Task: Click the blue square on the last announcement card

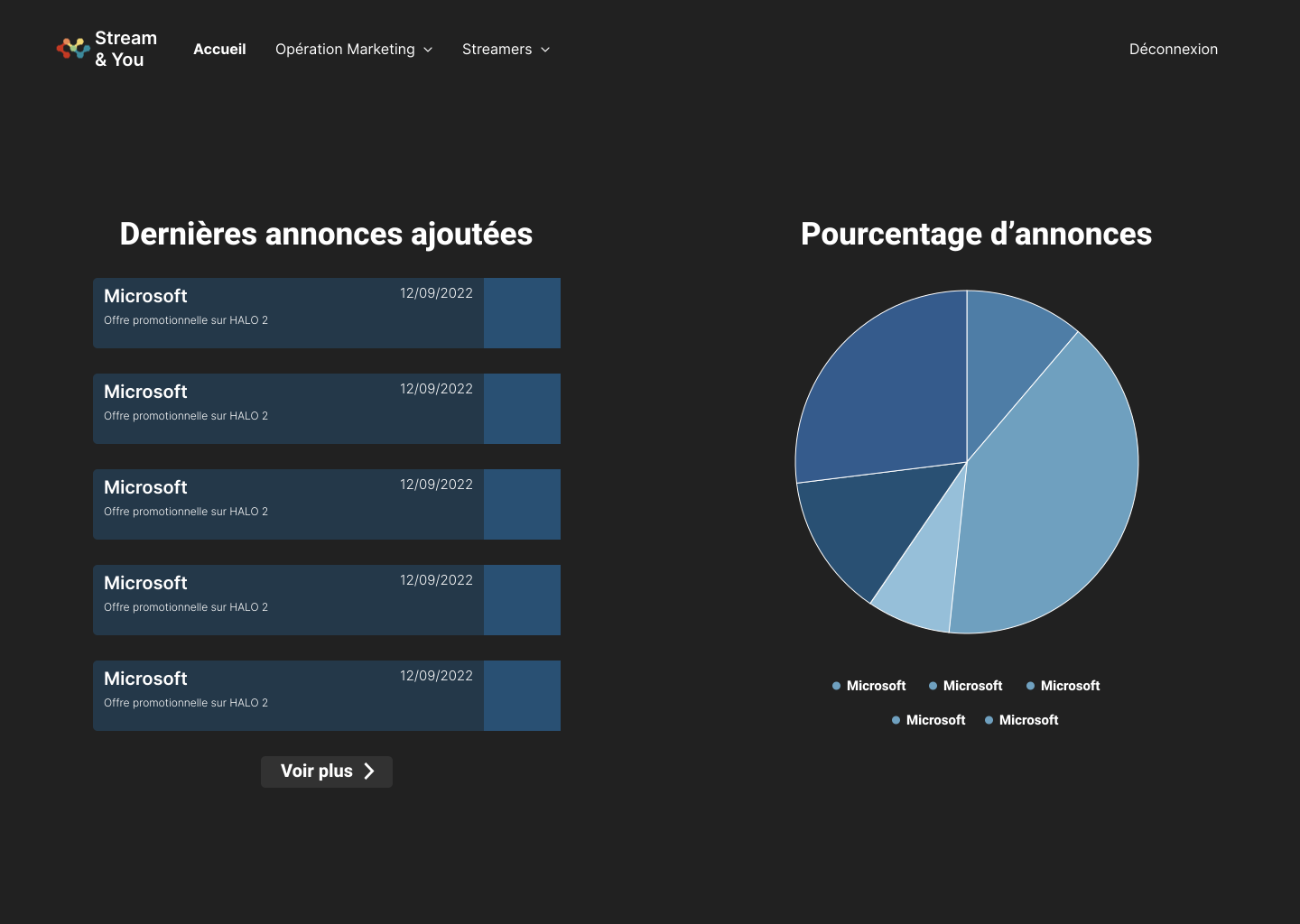Action: pos(522,696)
